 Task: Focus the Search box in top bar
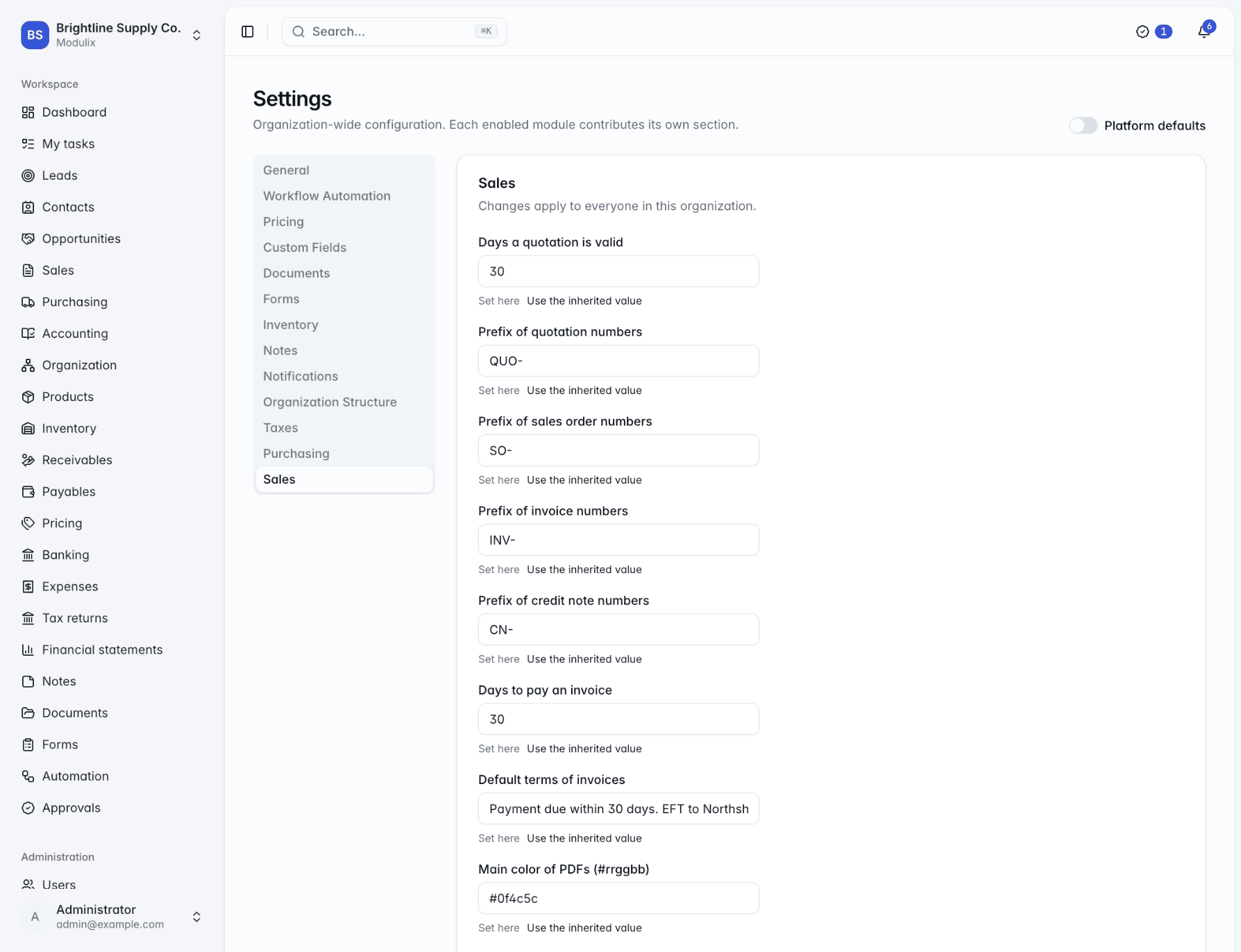[394, 32]
